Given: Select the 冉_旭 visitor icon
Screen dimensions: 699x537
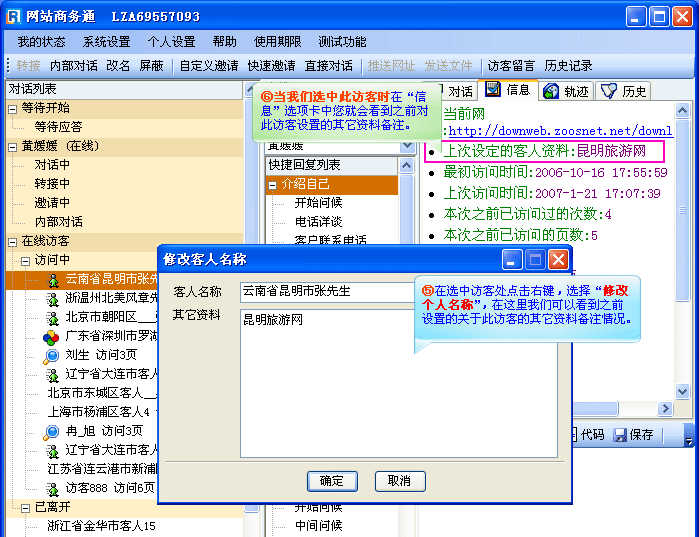Looking at the screenshot, I should [x=52, y=431].
